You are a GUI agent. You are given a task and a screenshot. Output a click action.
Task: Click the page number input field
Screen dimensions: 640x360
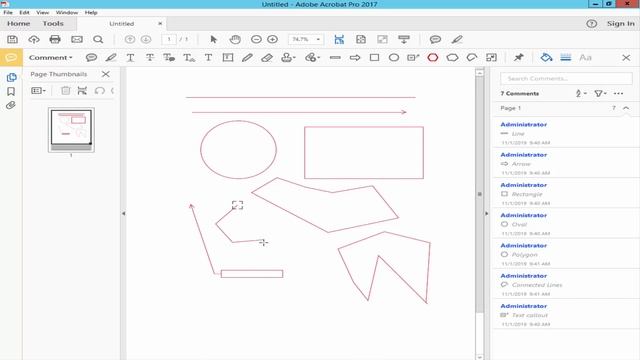169,39
